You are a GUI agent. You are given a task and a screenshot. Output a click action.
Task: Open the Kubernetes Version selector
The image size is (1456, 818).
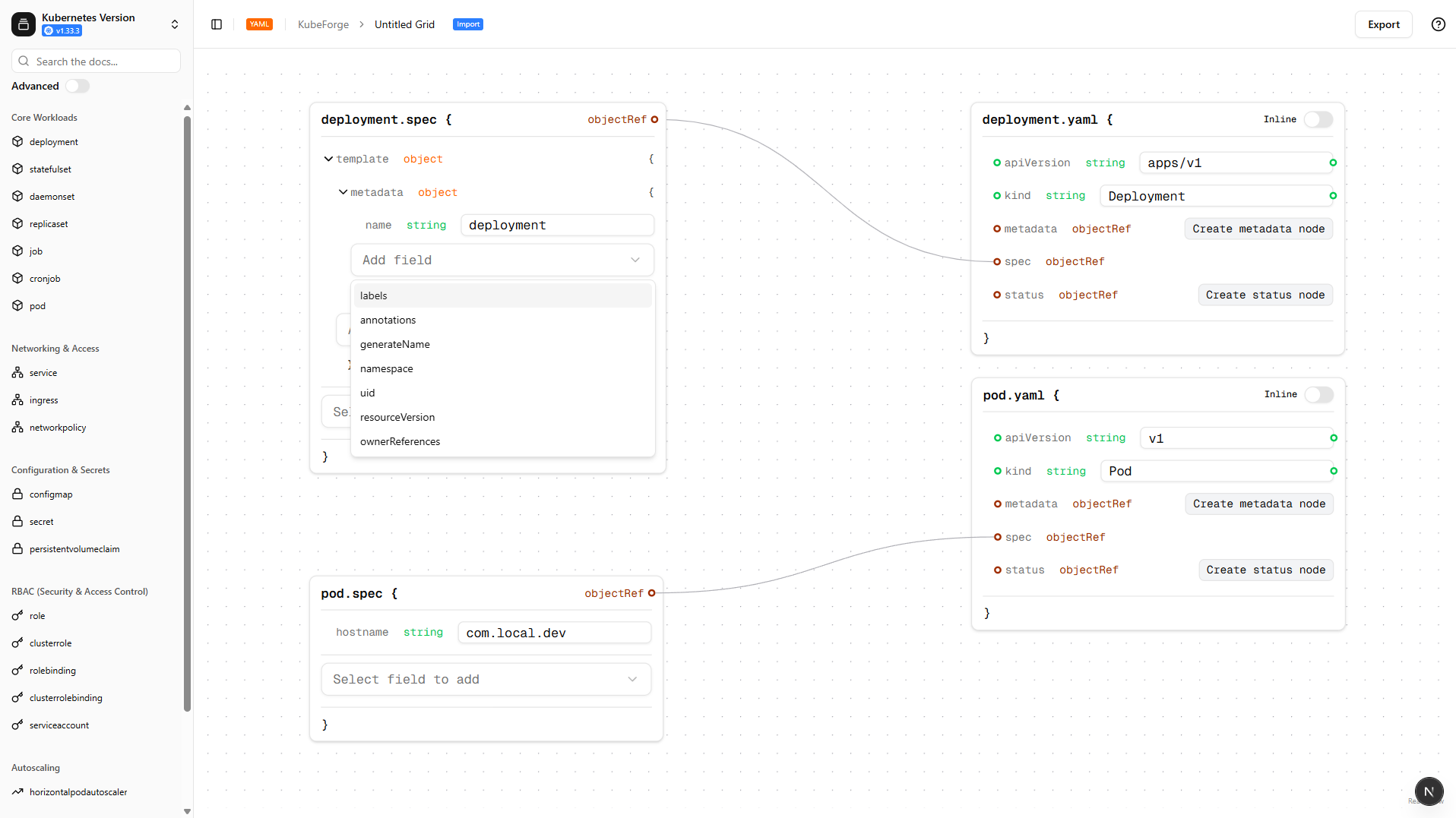click(x=175, y=24)
